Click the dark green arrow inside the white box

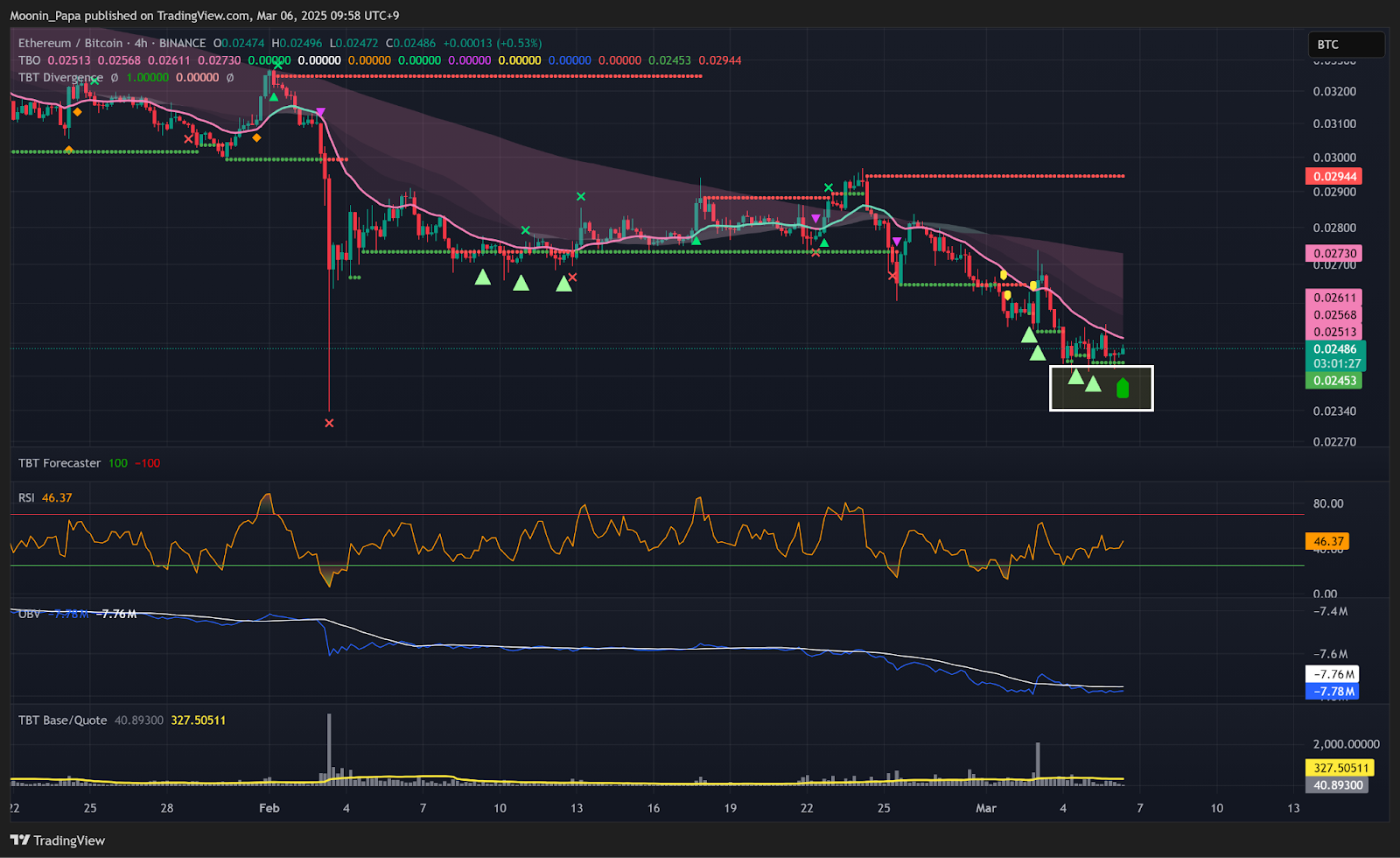coord(1123,388)
